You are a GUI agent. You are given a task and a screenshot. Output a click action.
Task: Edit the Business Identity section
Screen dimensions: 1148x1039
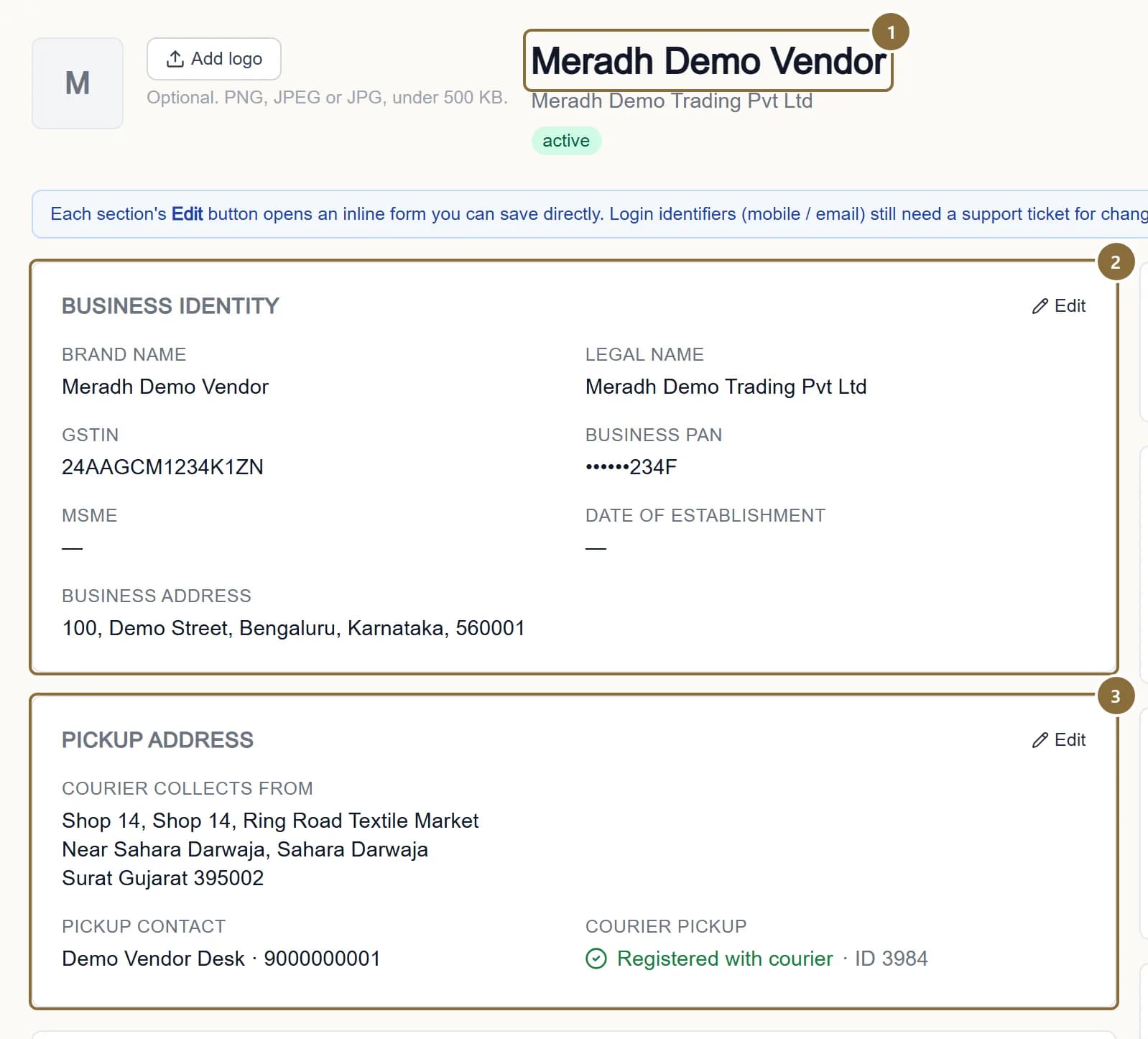(1058, 306)
